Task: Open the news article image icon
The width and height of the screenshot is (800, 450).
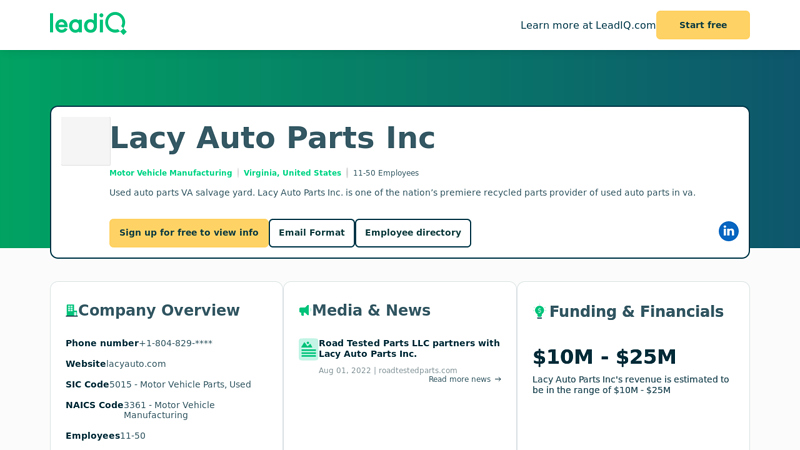Action: click(x=308, y=349)
